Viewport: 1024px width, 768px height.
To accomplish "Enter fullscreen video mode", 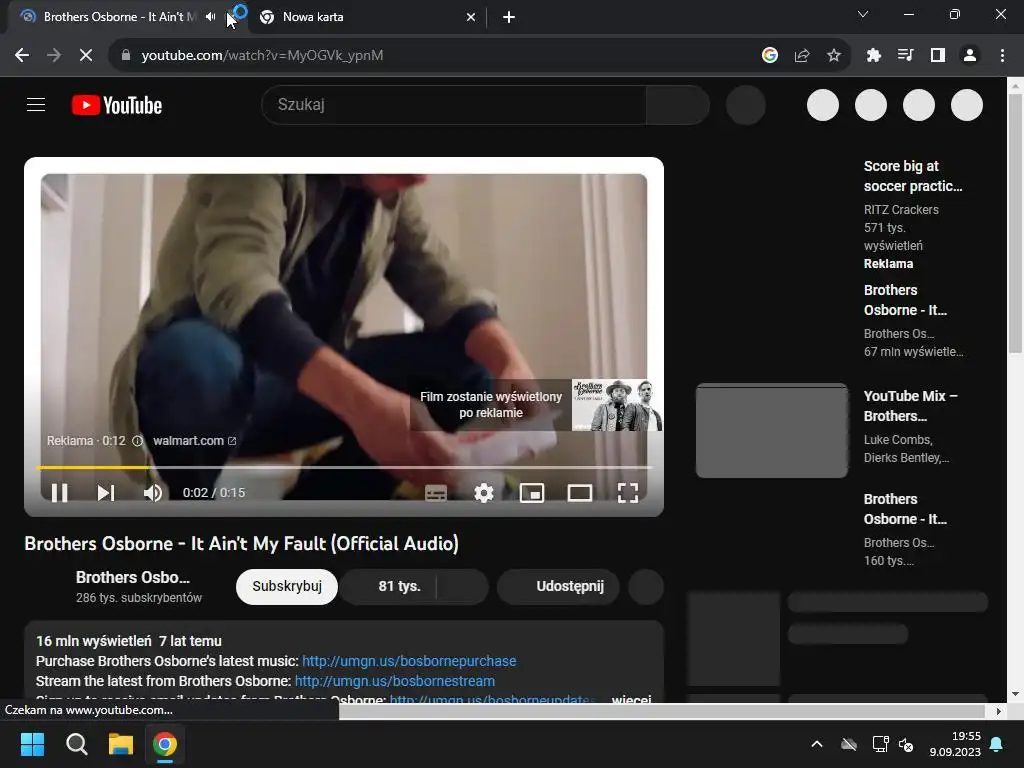I will [x=628, y=492].
